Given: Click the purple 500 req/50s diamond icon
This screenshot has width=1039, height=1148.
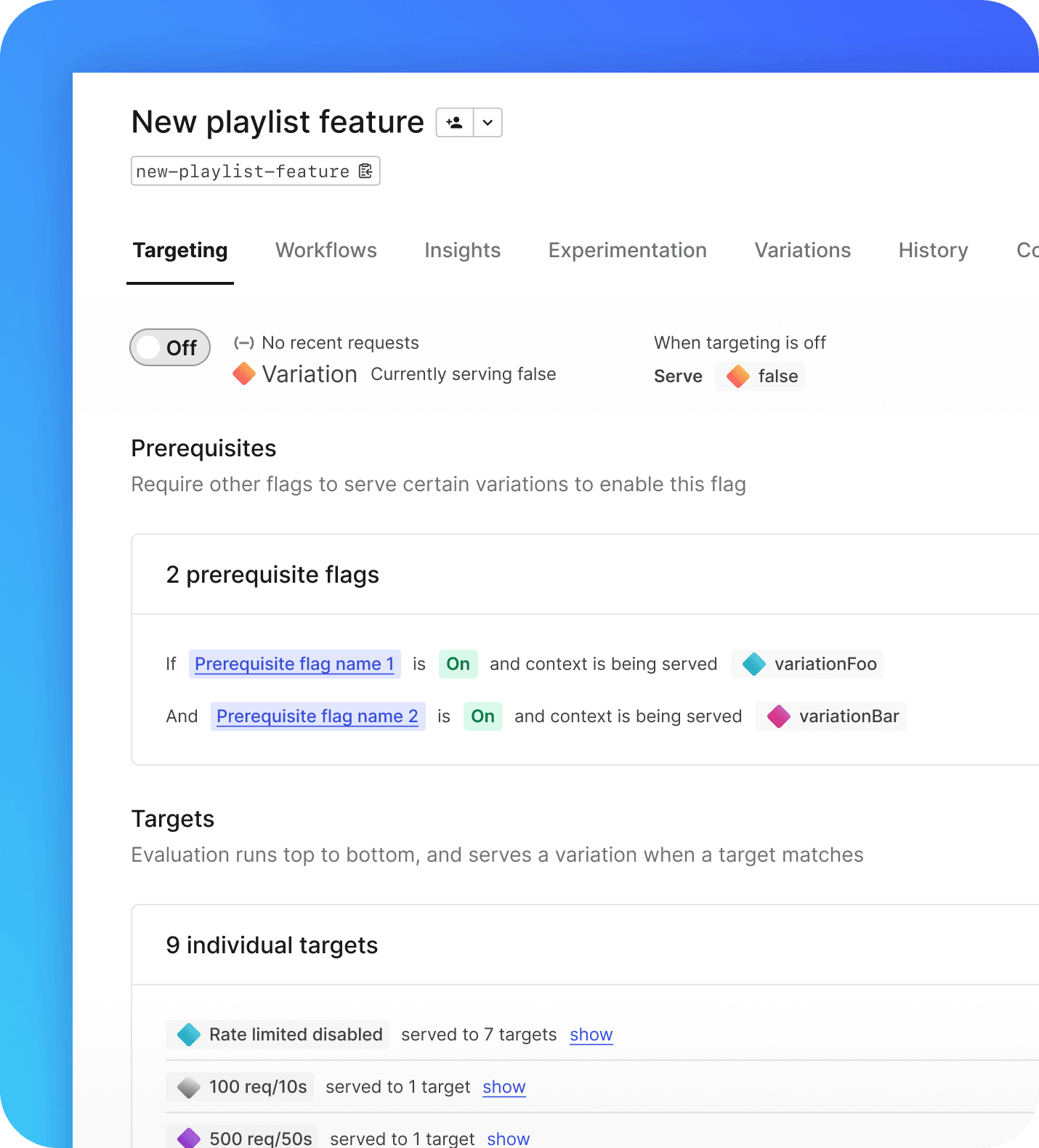Looking at the screenshot, I should [189, 1138].
